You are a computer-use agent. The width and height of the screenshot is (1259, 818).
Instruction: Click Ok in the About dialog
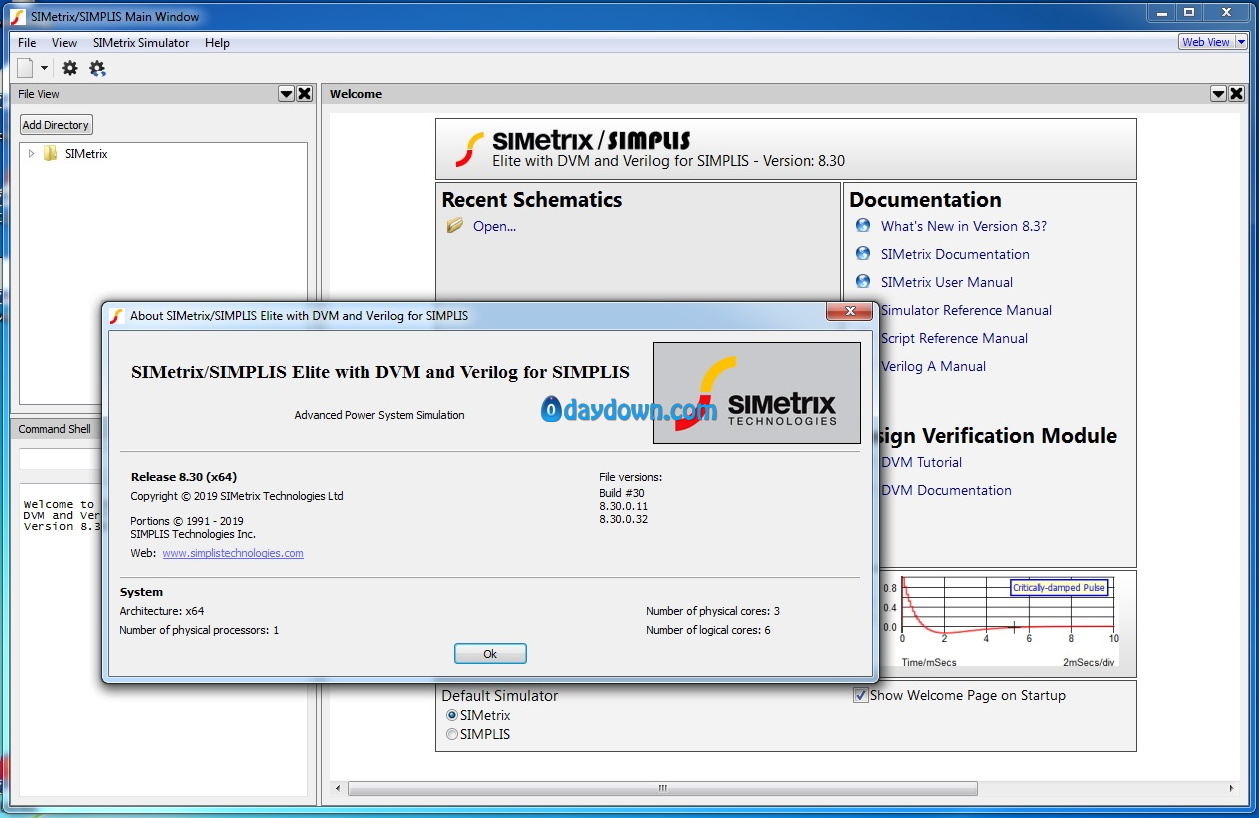pos(490,654)
